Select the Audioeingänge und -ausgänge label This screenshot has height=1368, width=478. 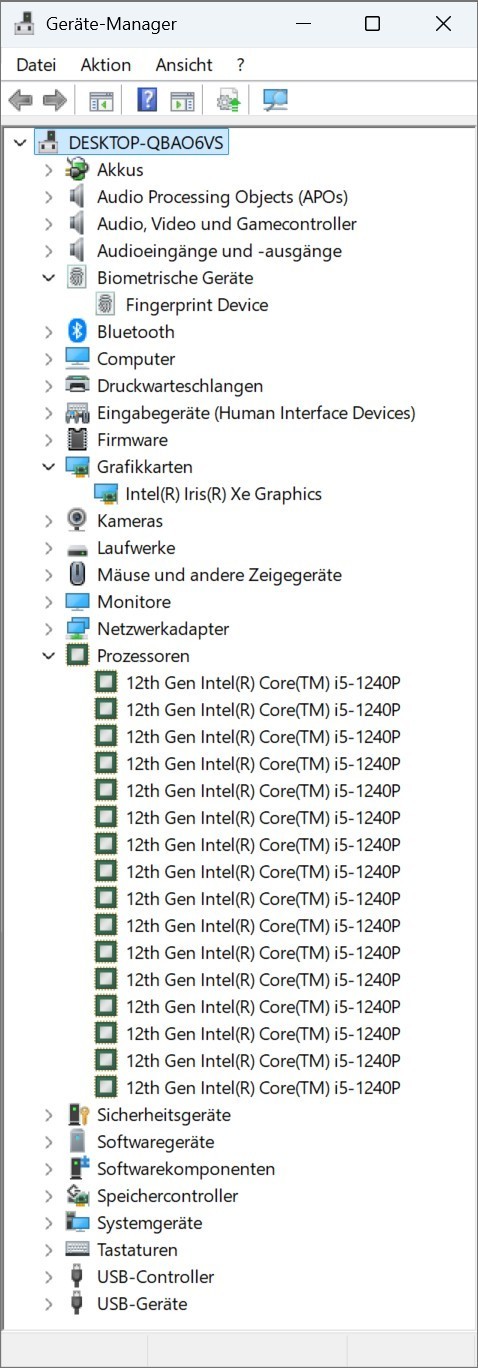219,251
